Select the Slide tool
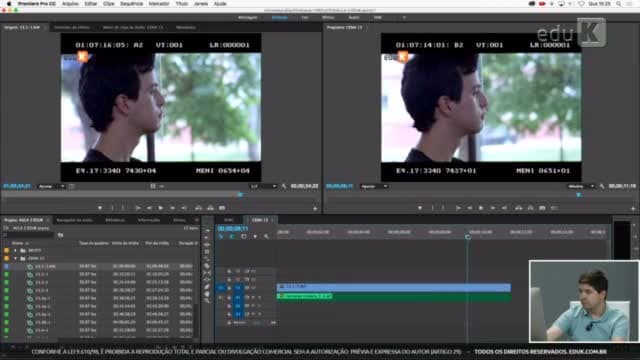 click(207, 280)
